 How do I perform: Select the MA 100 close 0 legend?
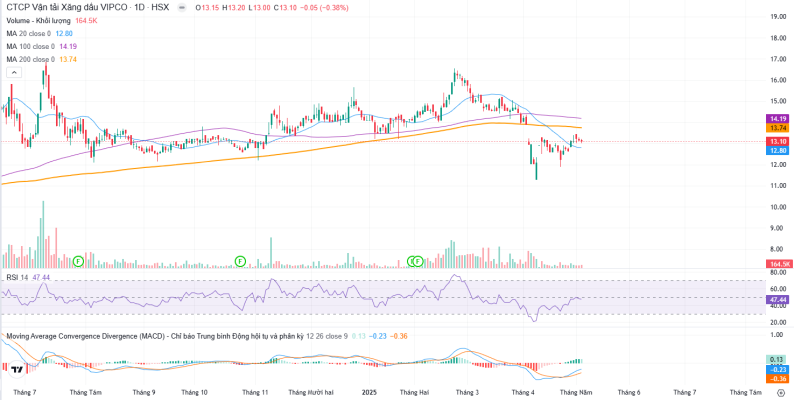[30, 47]
